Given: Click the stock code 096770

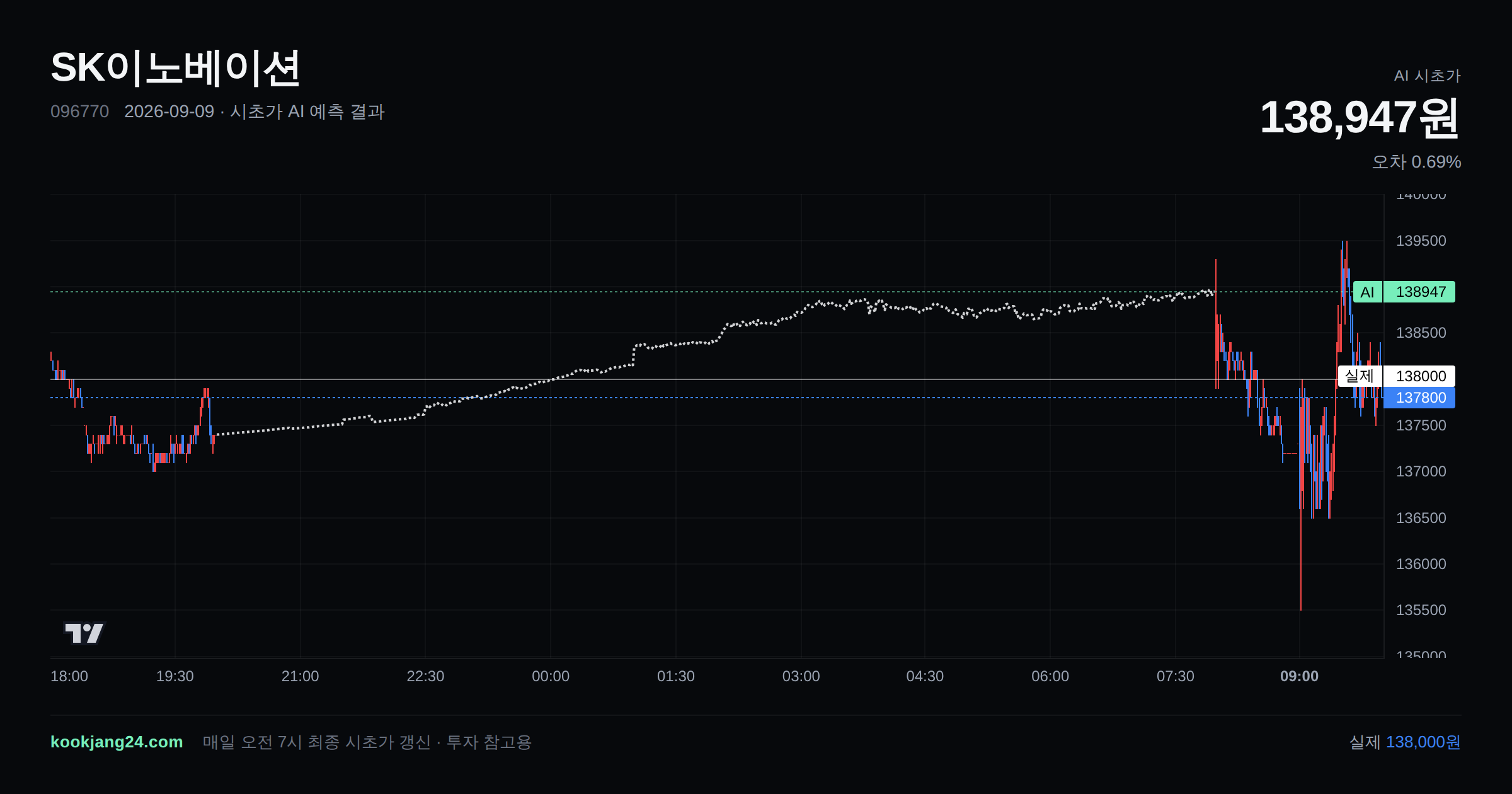Looking at the screenshot, I should 79,112.
